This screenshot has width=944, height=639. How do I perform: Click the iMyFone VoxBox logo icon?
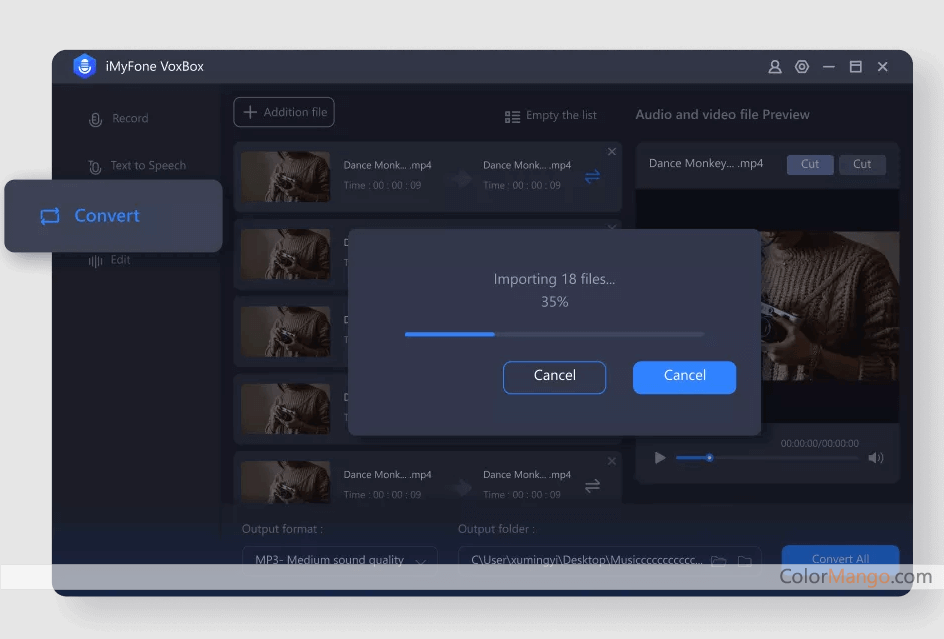84,66
